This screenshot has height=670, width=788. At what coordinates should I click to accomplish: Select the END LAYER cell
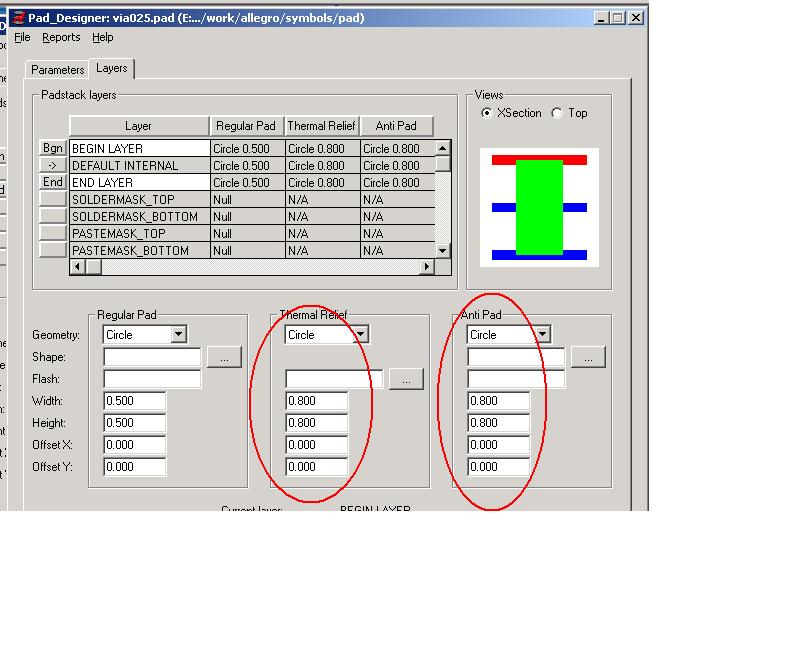coord(140,182)
